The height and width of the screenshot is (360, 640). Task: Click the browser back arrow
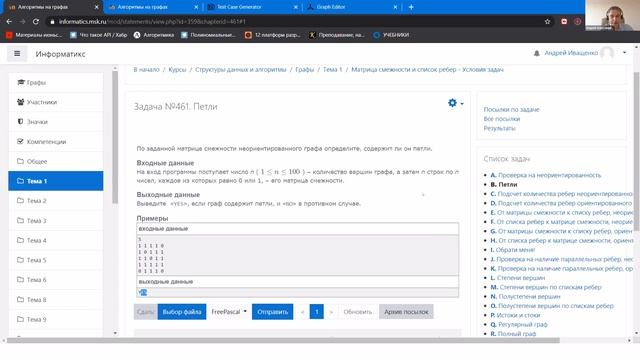point(9,22)
